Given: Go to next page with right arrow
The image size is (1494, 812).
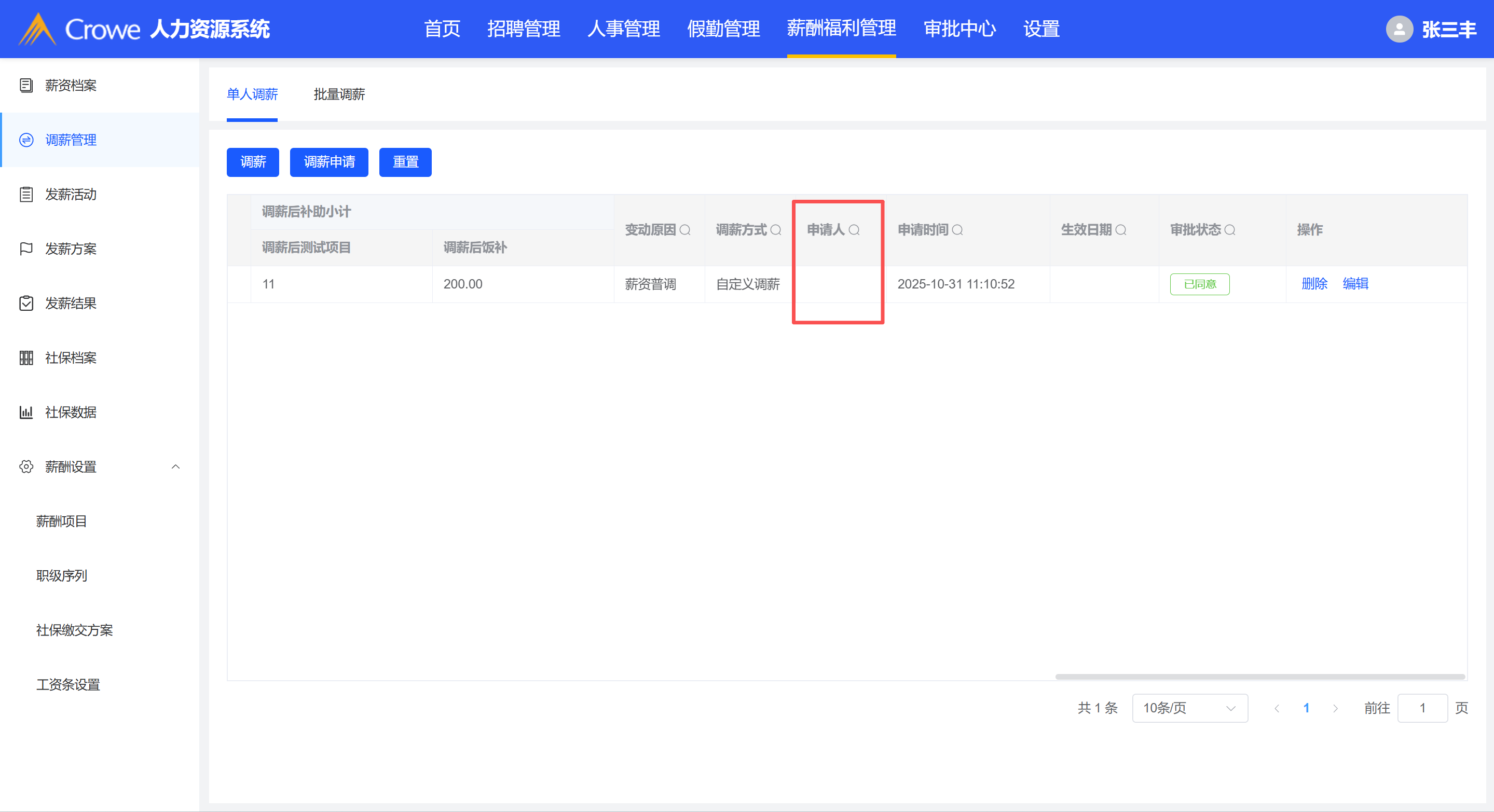Looking at the screenshot, I should click(x=1336, y=708).
